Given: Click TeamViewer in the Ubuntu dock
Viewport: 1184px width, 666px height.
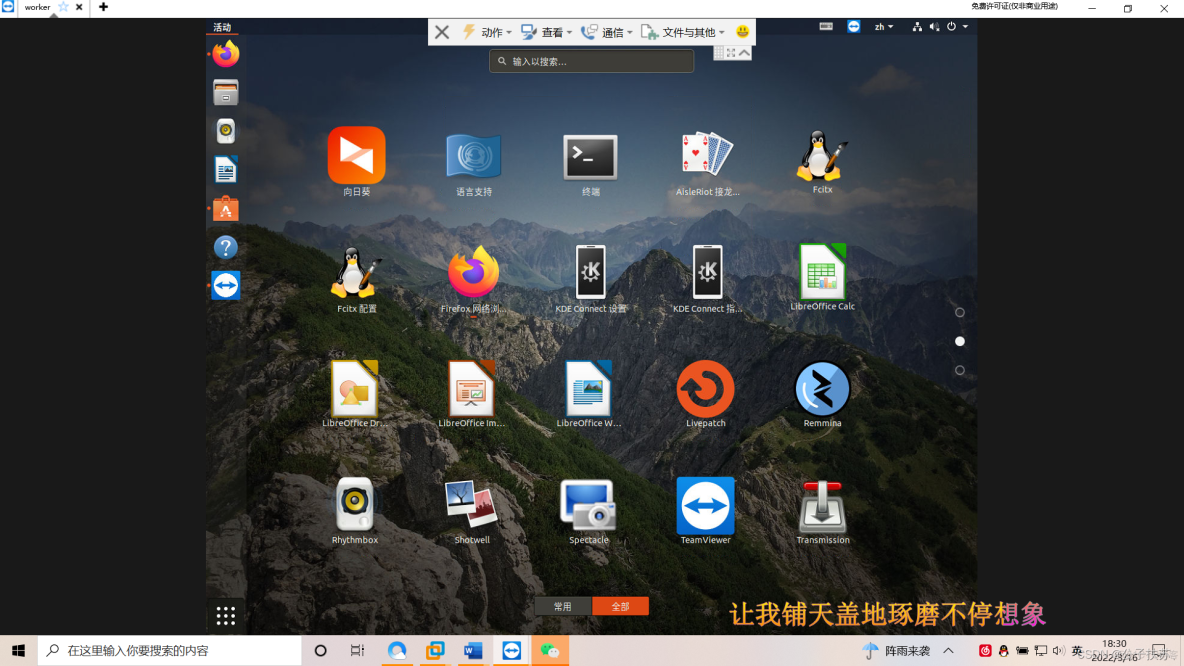Looking at the screenshot, I should coord(225,285).
